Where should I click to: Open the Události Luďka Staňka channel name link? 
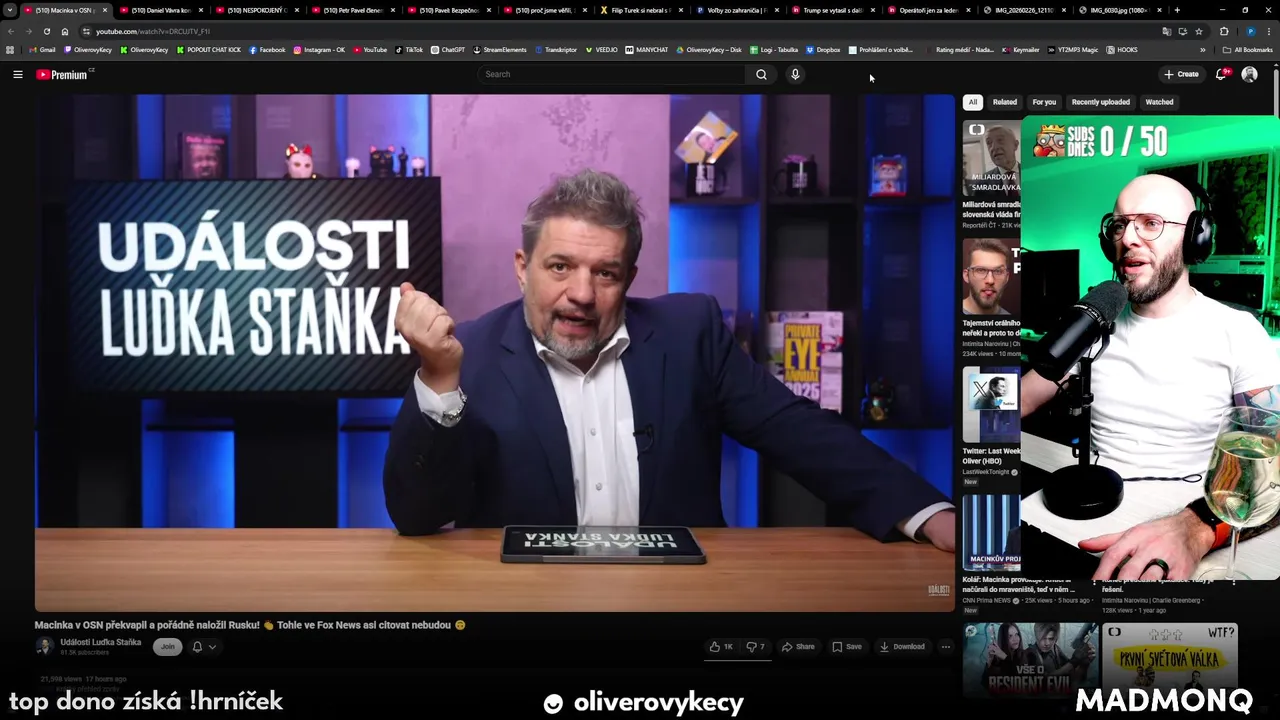[x=100, y=642]
